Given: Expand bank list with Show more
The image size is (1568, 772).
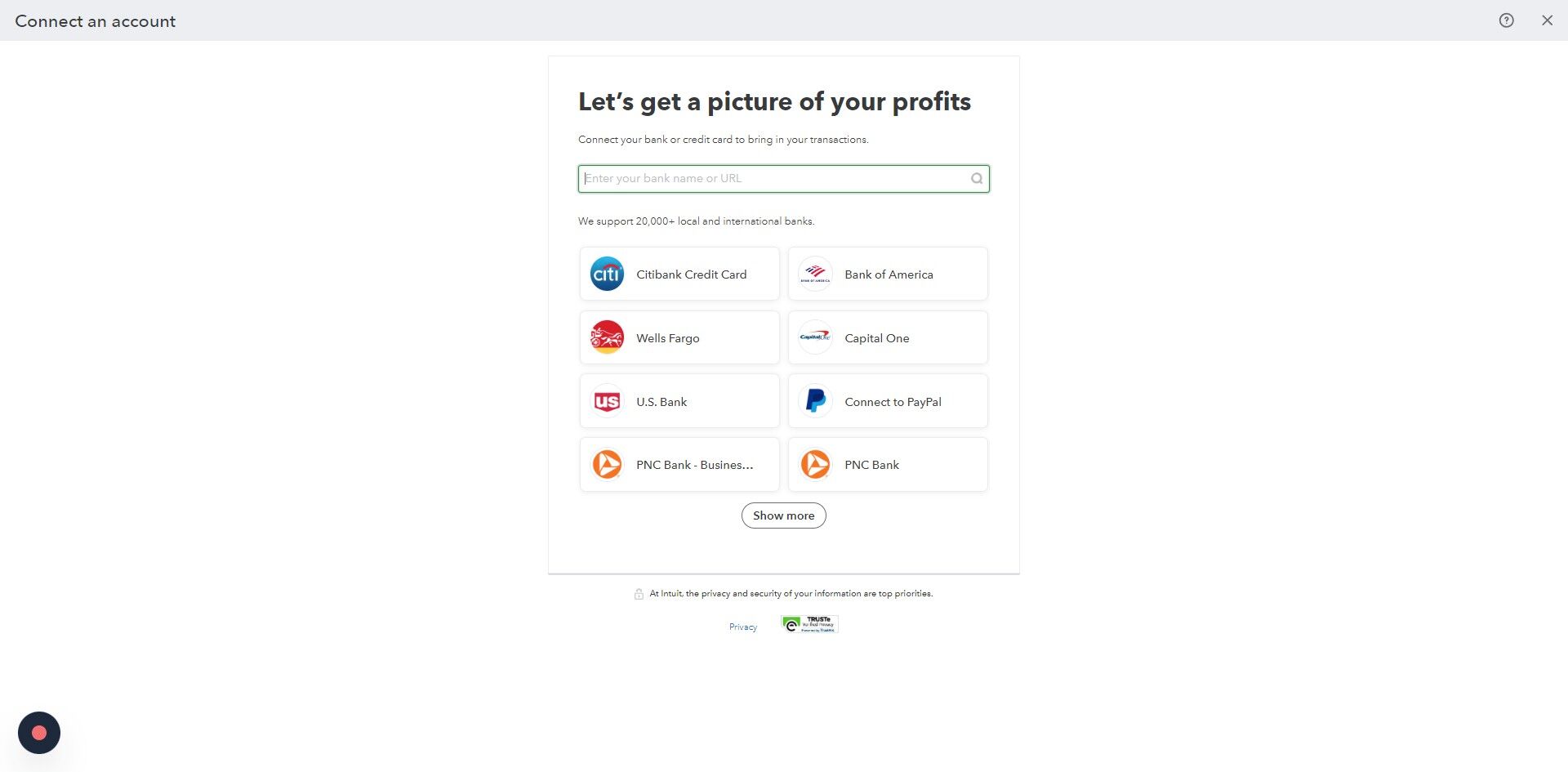Looking at the screenshot, I should tap(784, 515).
